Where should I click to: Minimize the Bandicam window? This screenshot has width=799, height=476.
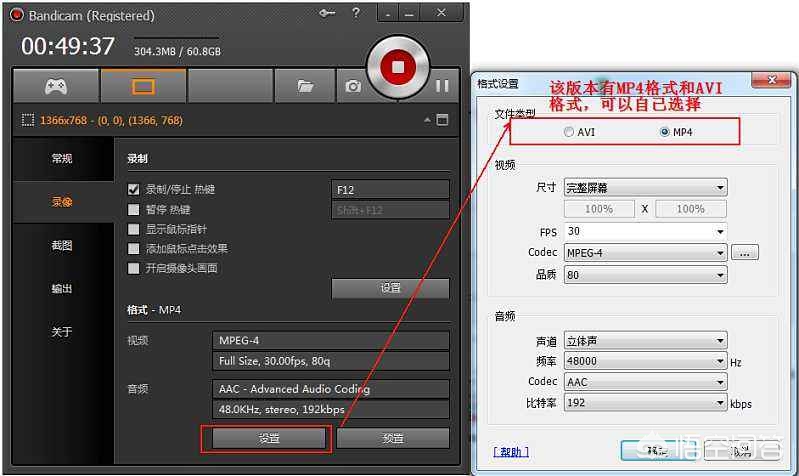409,14
